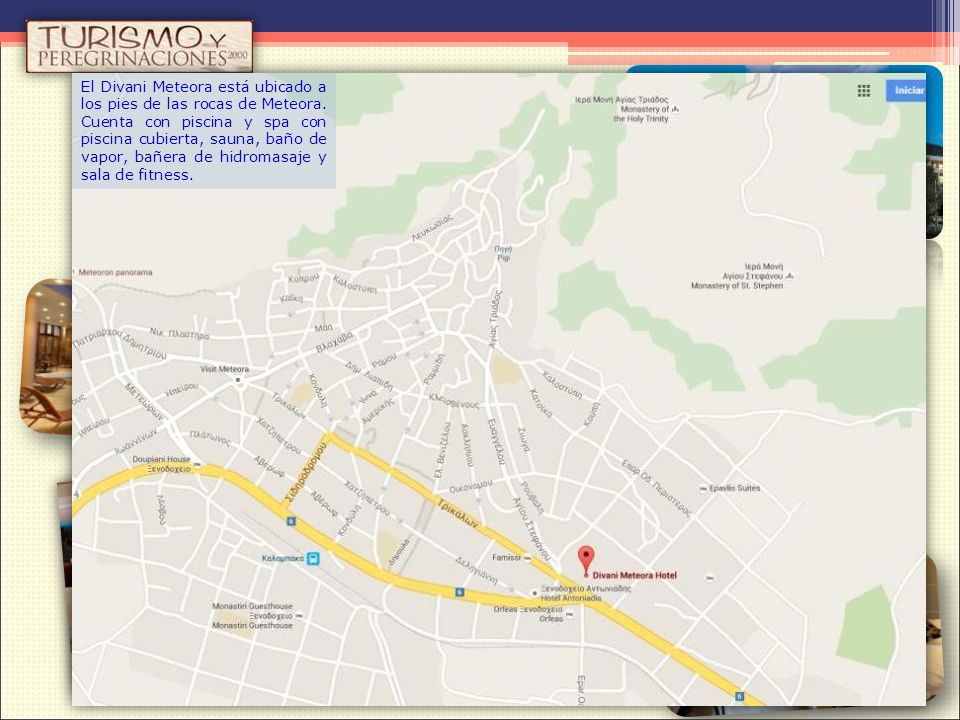Click the Hotel Antoniadis marker
Viewport: 960px width, 720px height.
click(534, 593)
